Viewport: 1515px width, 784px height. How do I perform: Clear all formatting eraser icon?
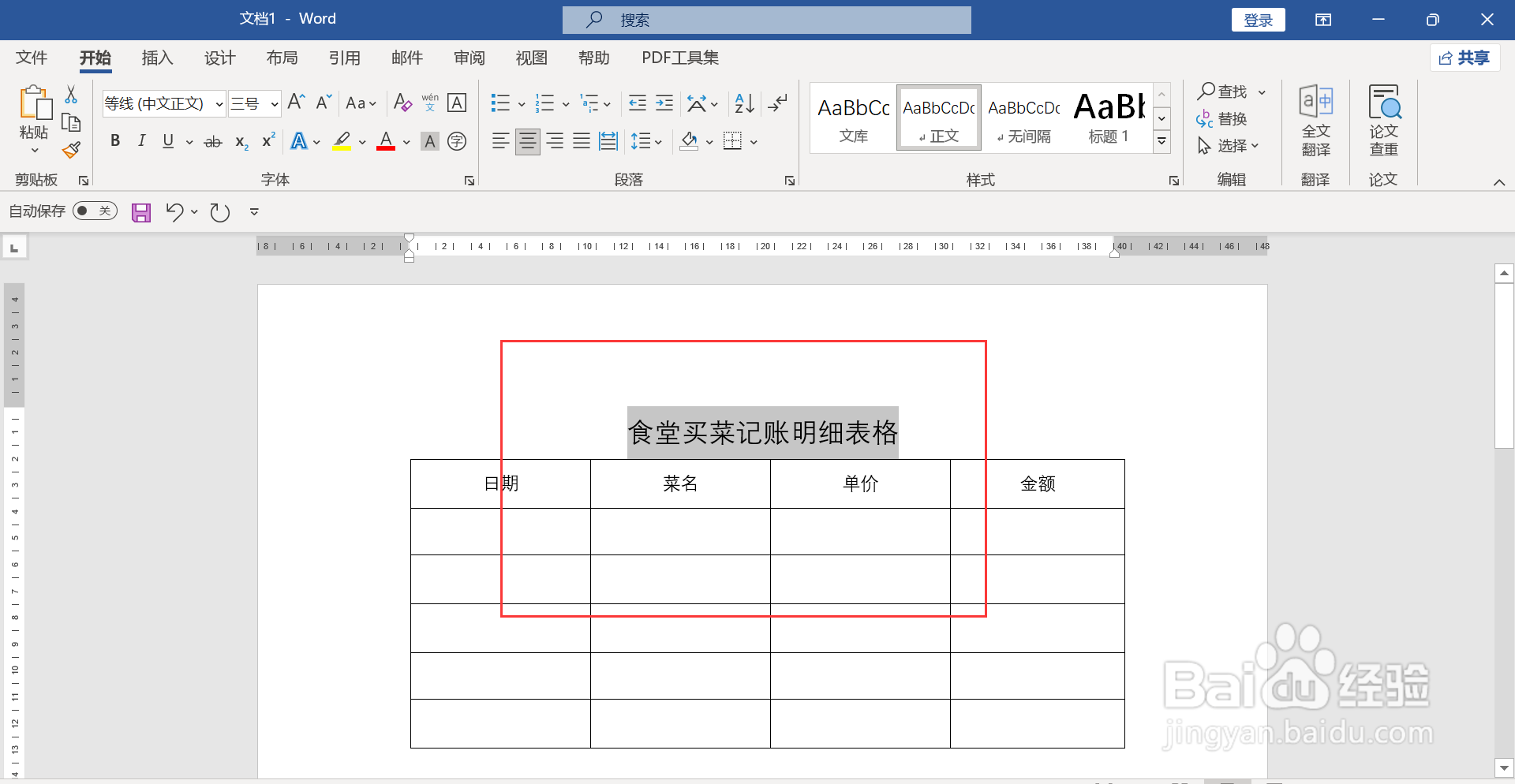pos(402,103)
